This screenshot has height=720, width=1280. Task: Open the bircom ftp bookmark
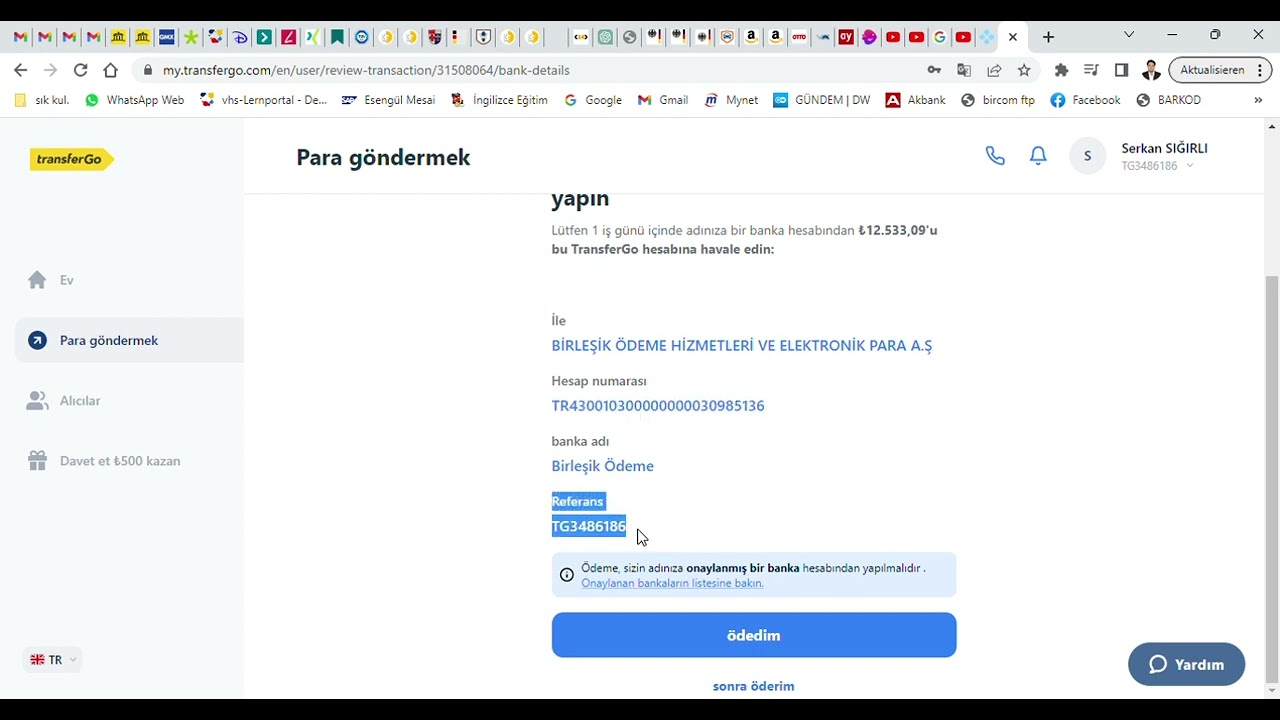click(998, 100)
